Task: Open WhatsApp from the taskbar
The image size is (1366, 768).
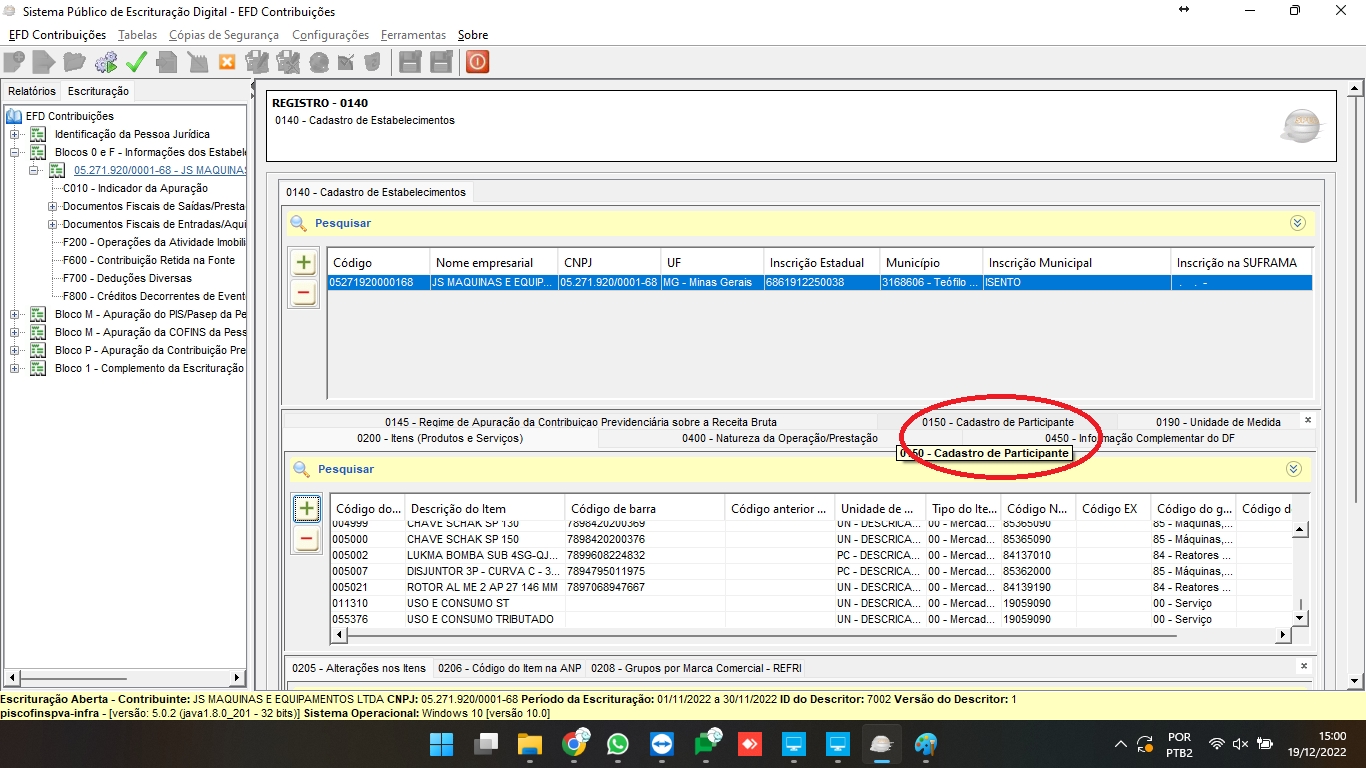Action: (618, 744)
